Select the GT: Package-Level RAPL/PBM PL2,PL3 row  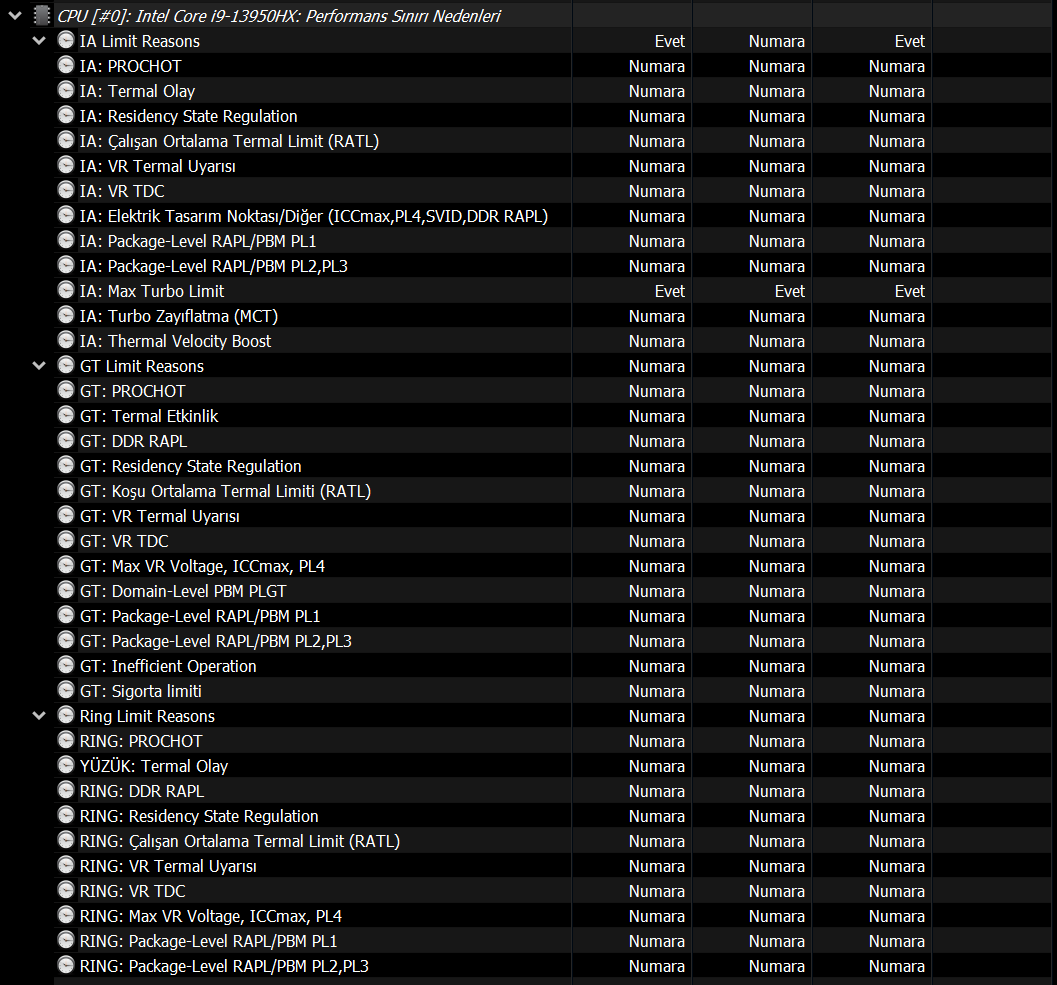pos(555,640)
